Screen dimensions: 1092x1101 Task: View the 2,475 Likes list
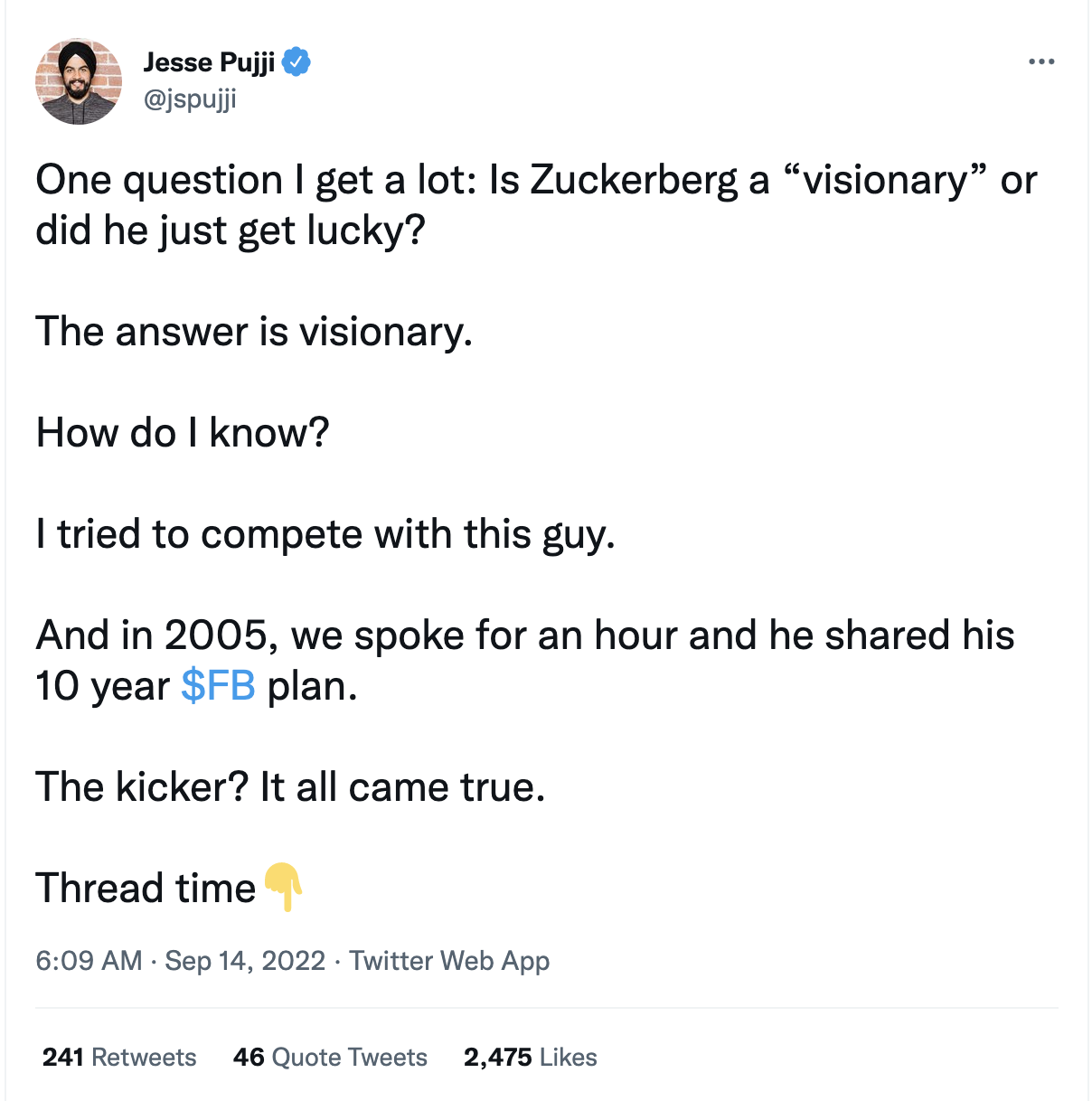tap(531, 1057)
